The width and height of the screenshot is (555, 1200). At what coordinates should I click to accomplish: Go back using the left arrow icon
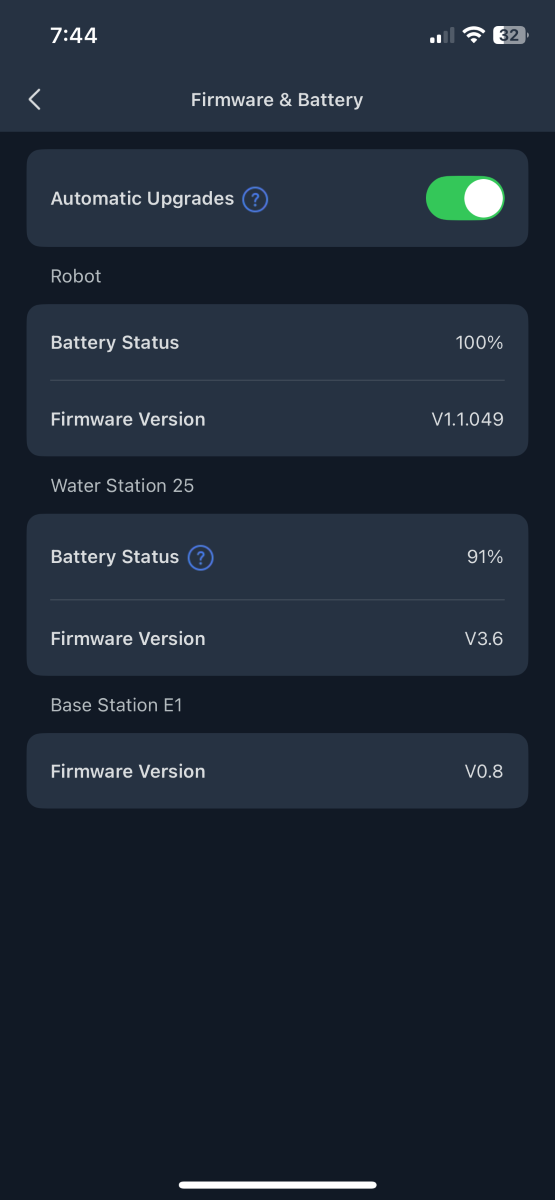point(35,99)
